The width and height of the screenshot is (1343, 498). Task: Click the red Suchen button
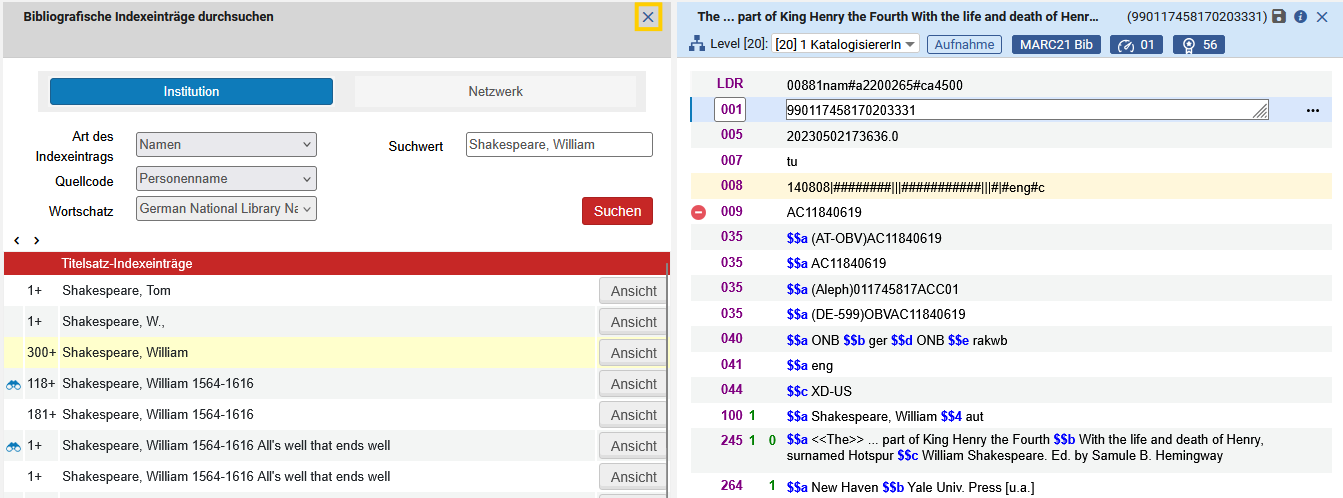[x=617, y=211]
